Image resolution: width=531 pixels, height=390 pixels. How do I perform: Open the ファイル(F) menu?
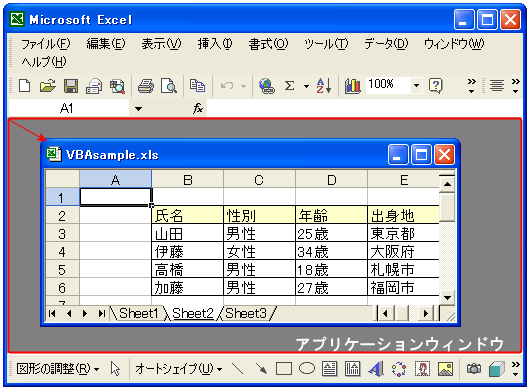click(46, 44)
